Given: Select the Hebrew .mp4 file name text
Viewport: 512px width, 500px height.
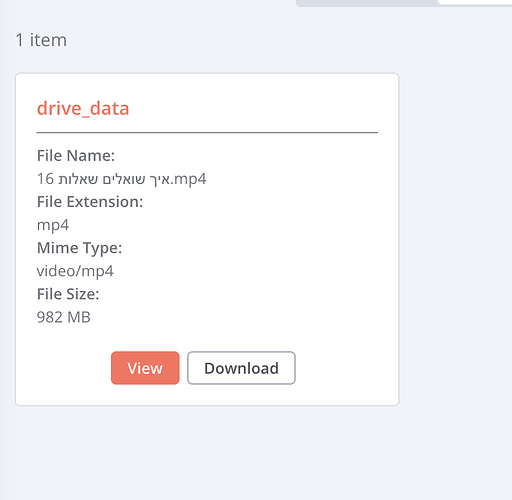Looking at the screenshot, I should (x=121, y=179).
